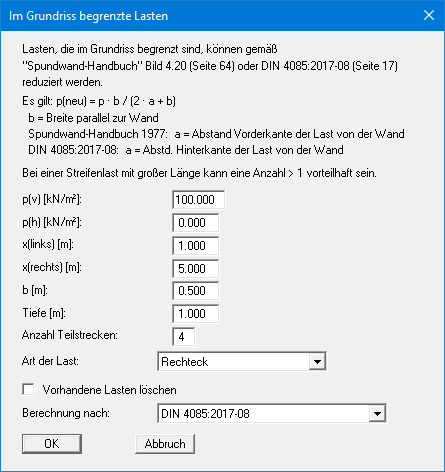This screenshot has width=445, height=472.
Task: Click the 'Anzahl Teilstrecken:' label
Action: (70, 335)
